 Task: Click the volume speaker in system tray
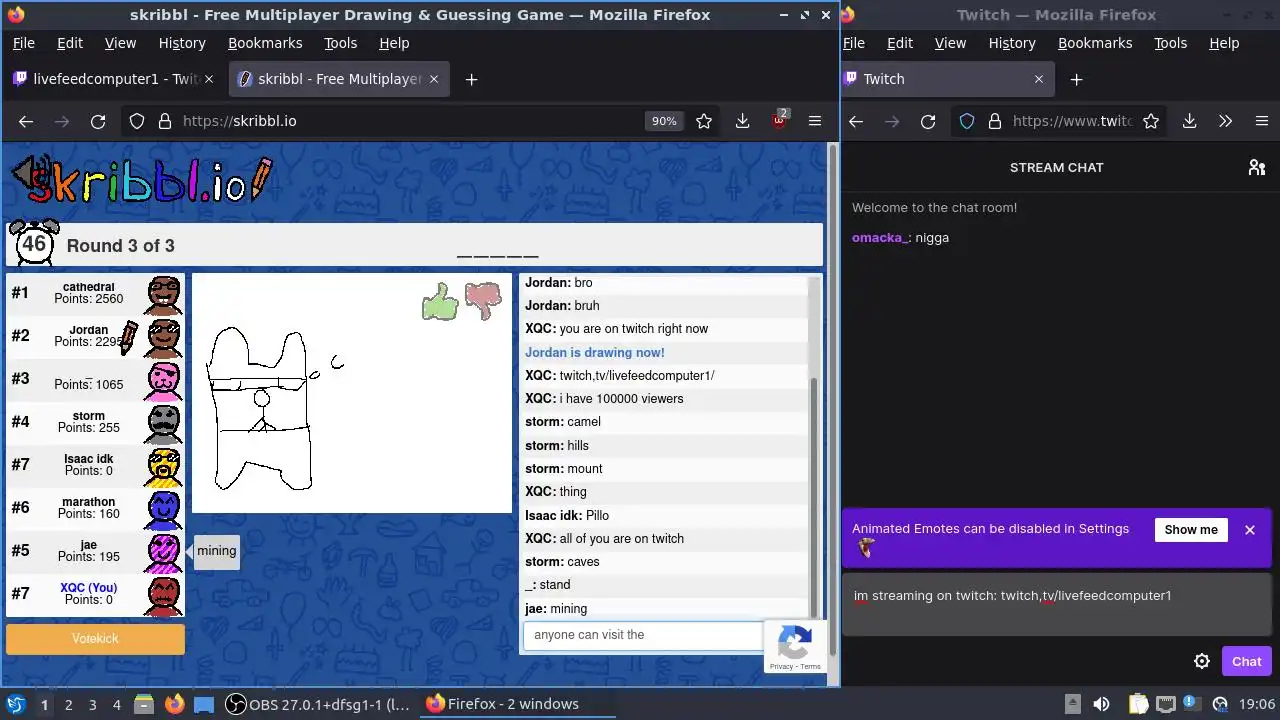1101,704
